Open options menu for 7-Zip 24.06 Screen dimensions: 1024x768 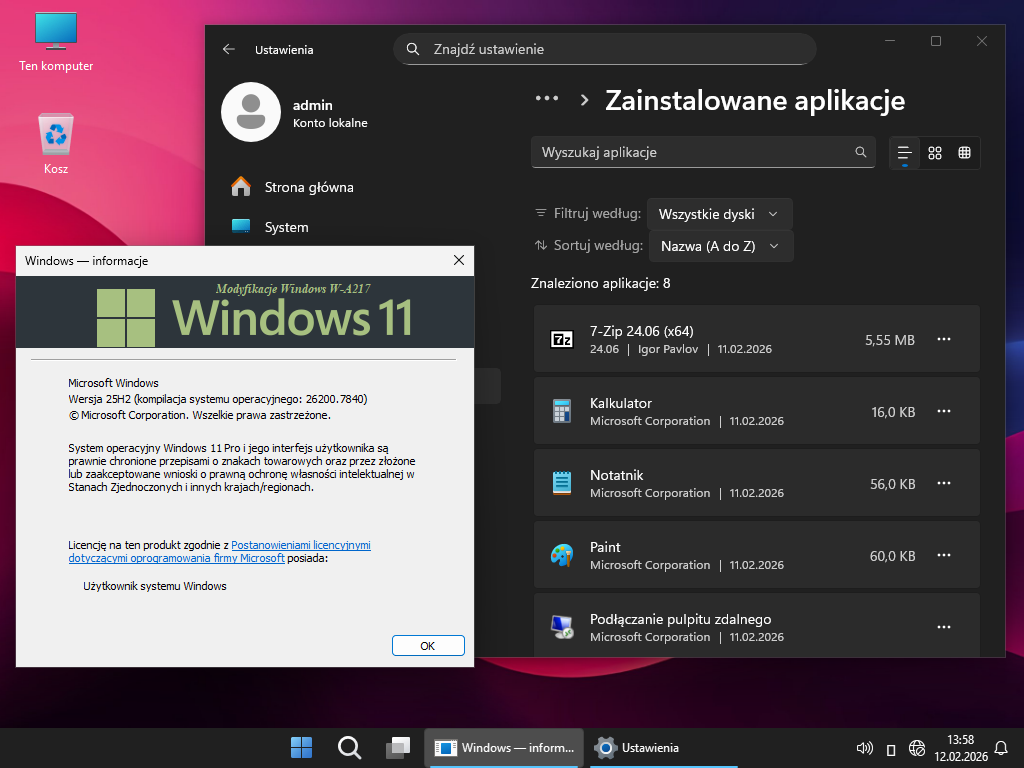click(943, 340)
